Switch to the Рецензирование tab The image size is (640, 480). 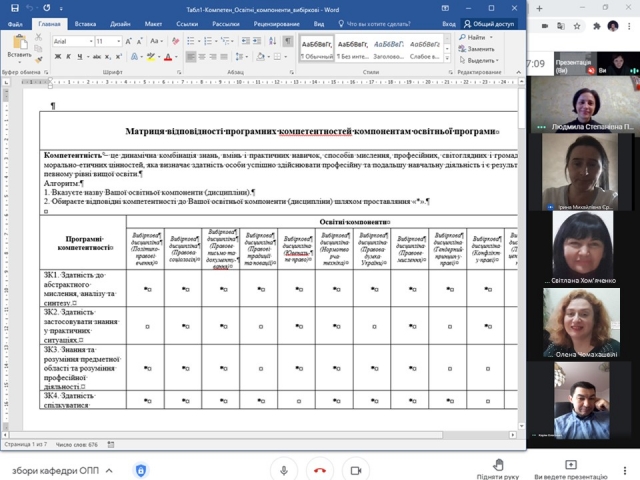(x=274, y=22)
